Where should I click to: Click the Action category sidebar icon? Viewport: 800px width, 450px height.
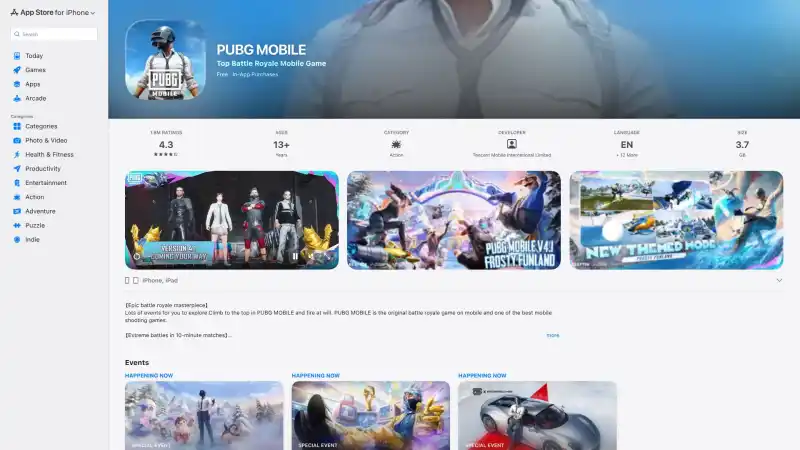point(17,197)
